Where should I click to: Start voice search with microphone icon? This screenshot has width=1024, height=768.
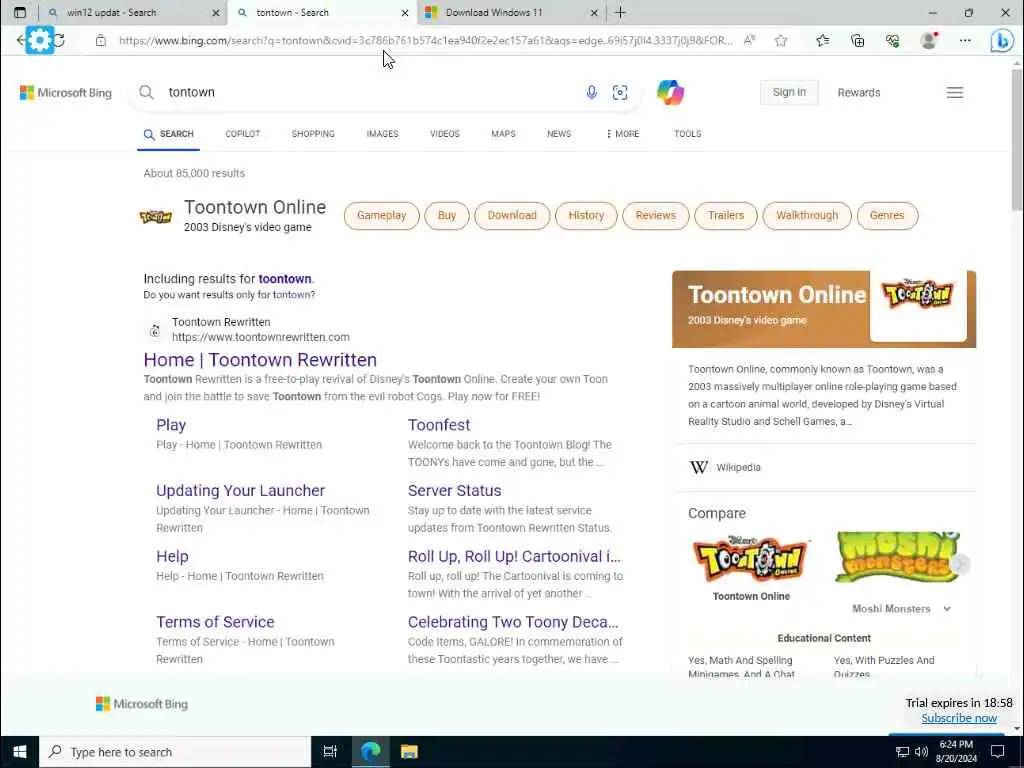591,92
